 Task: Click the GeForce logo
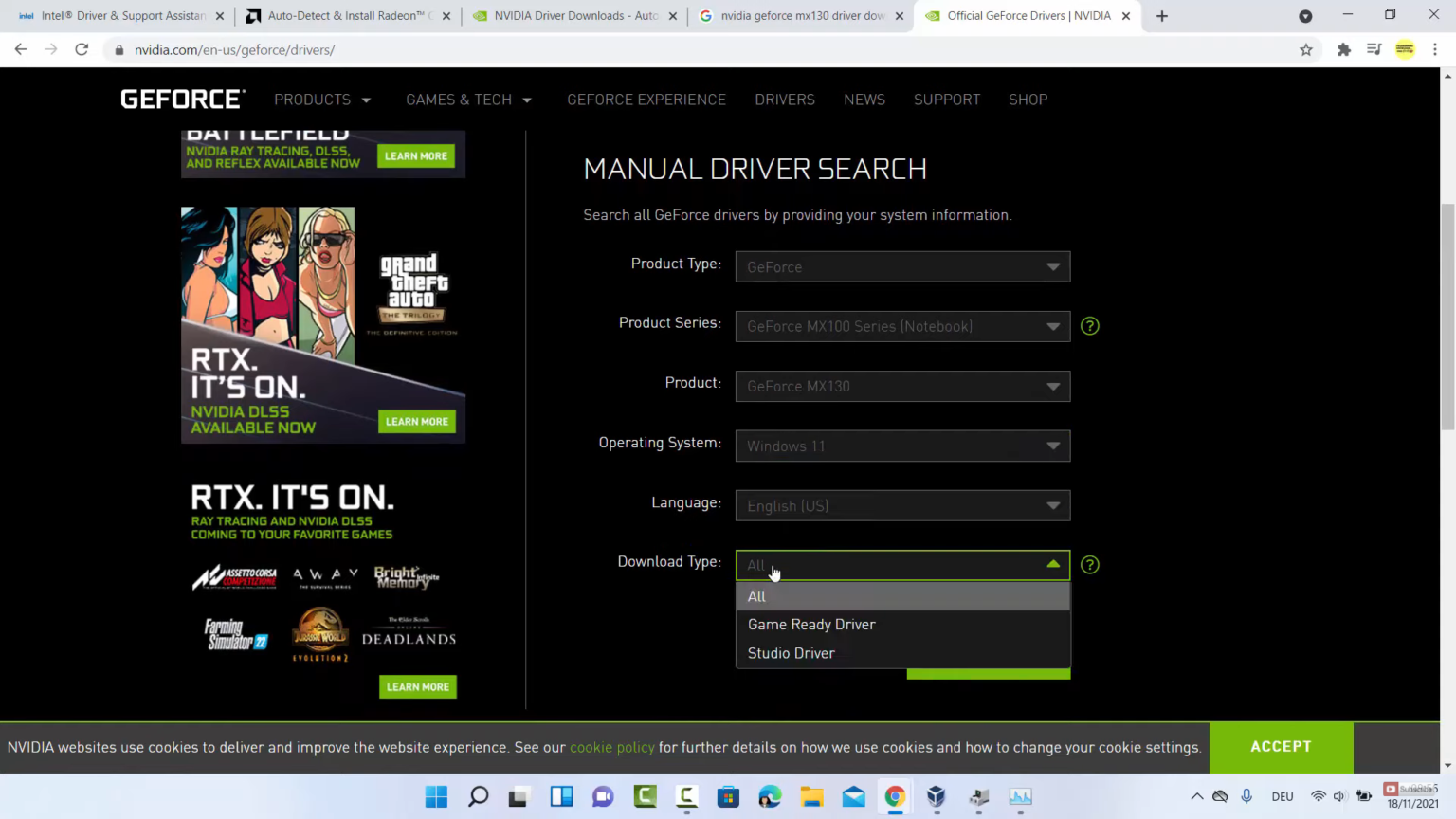tap(183, 100)
